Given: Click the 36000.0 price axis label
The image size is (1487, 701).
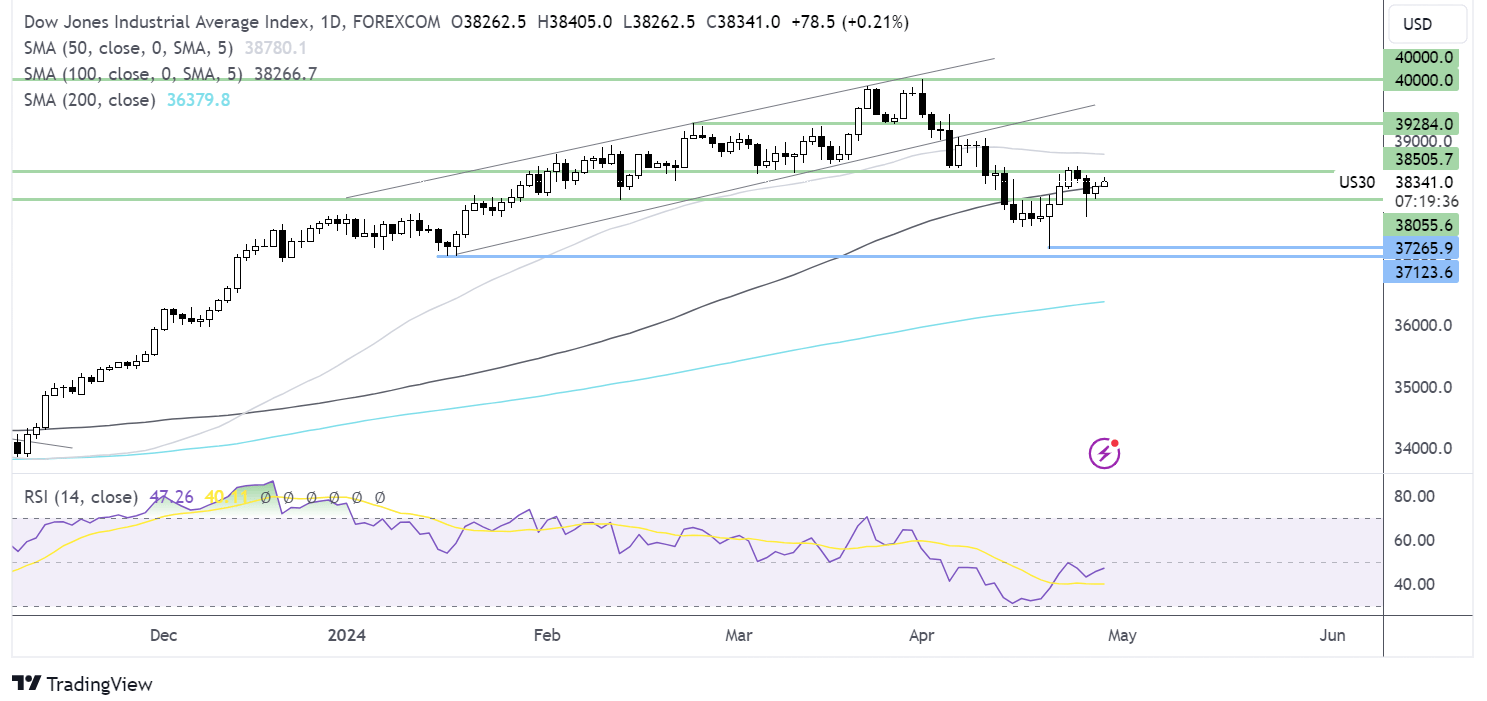Looking at the screenshot, I should point(1421,325).
